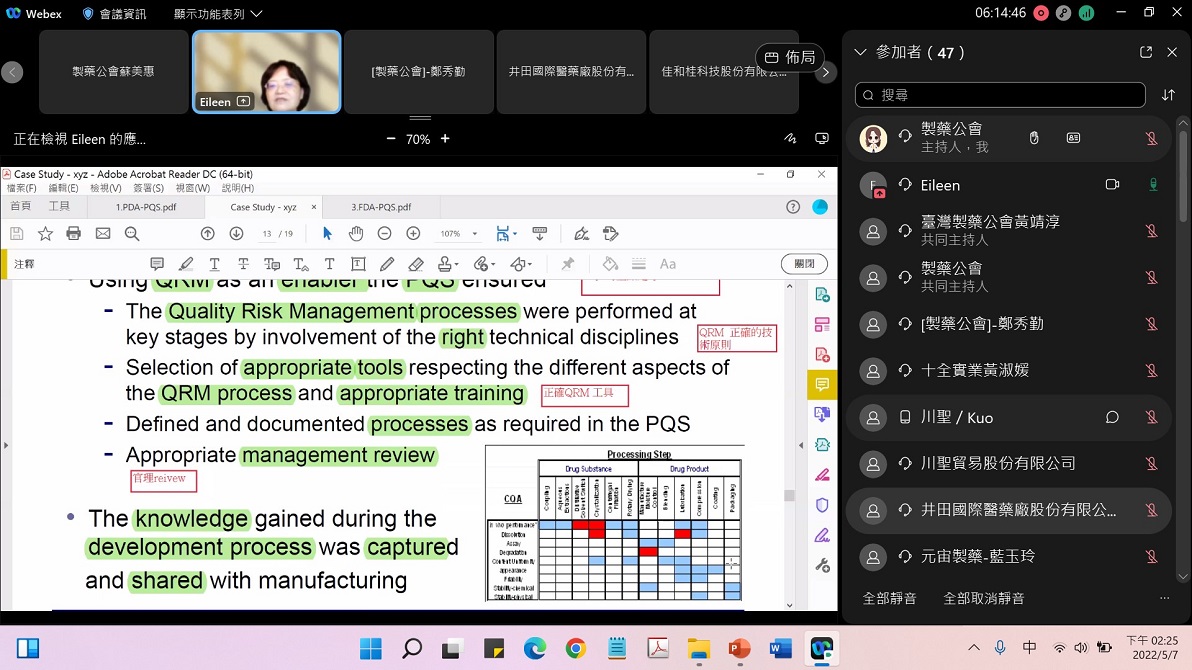Collapse the participants (參加者) panel chevron
Viewport: 1192px width, 670px height.
[860, 52]
